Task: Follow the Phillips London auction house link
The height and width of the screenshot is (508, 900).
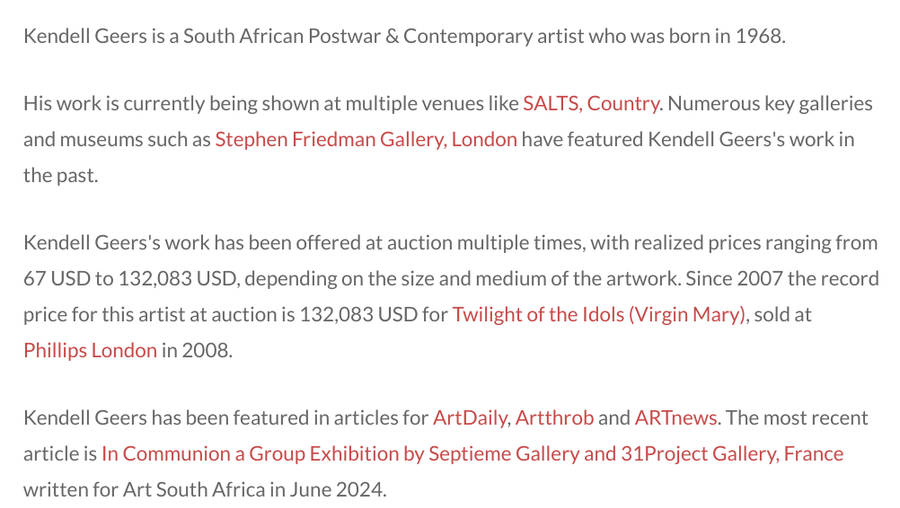Action: [90, 350]
